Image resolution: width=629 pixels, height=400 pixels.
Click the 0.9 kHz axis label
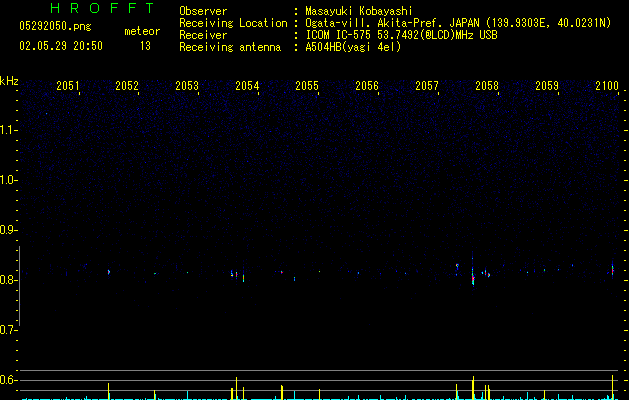click(x=9, y=230)
